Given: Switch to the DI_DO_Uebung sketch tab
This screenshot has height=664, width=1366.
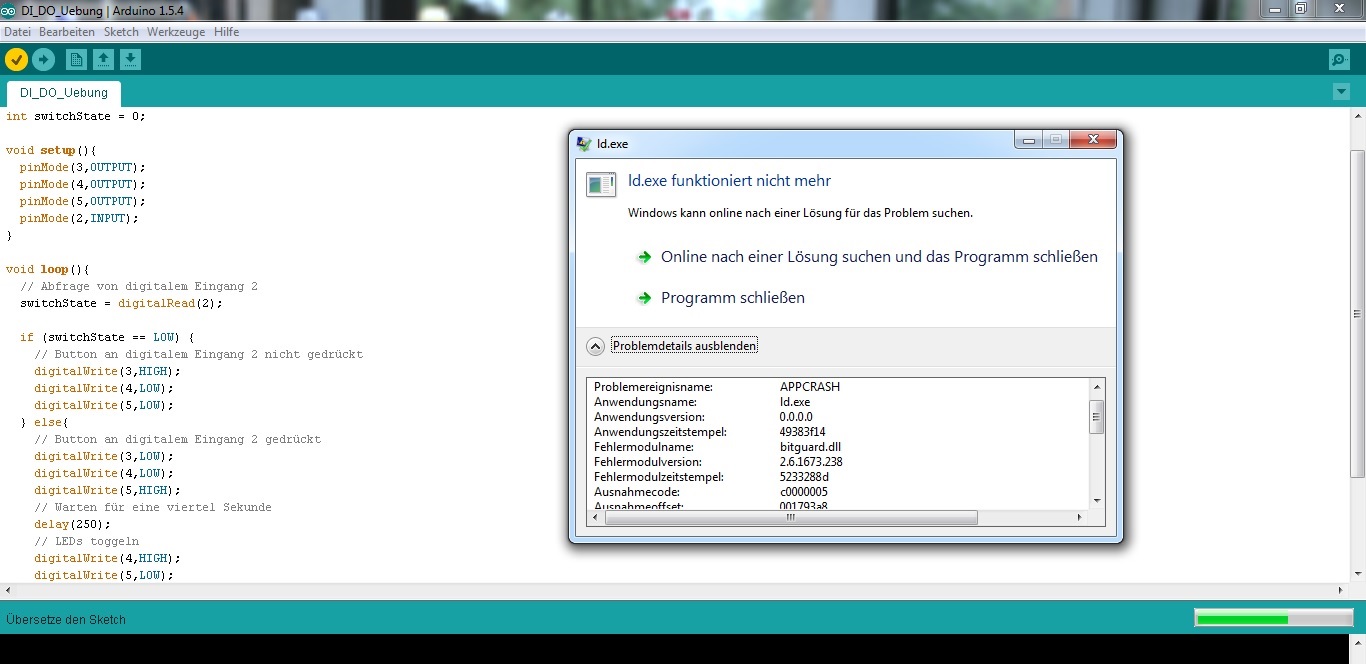Looking at the screenshot, I should pos(62,92).
